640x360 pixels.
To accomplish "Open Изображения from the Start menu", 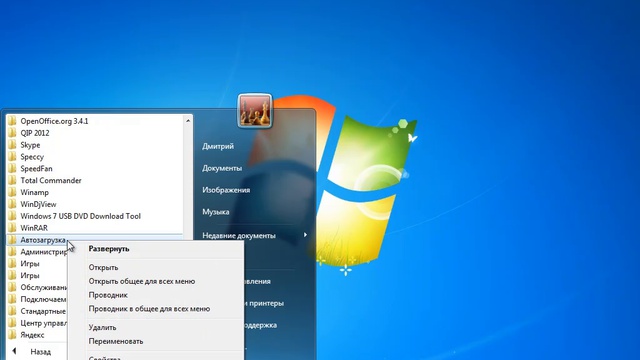I will [226, 190].
